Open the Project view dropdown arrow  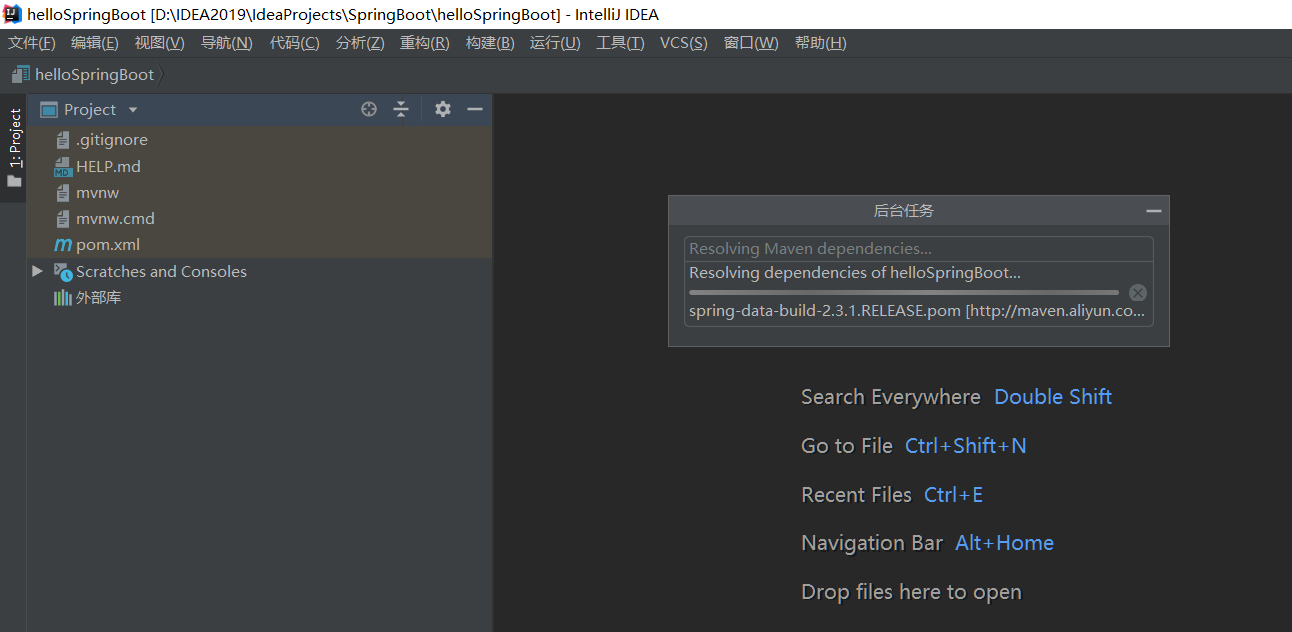click(133, 110)
